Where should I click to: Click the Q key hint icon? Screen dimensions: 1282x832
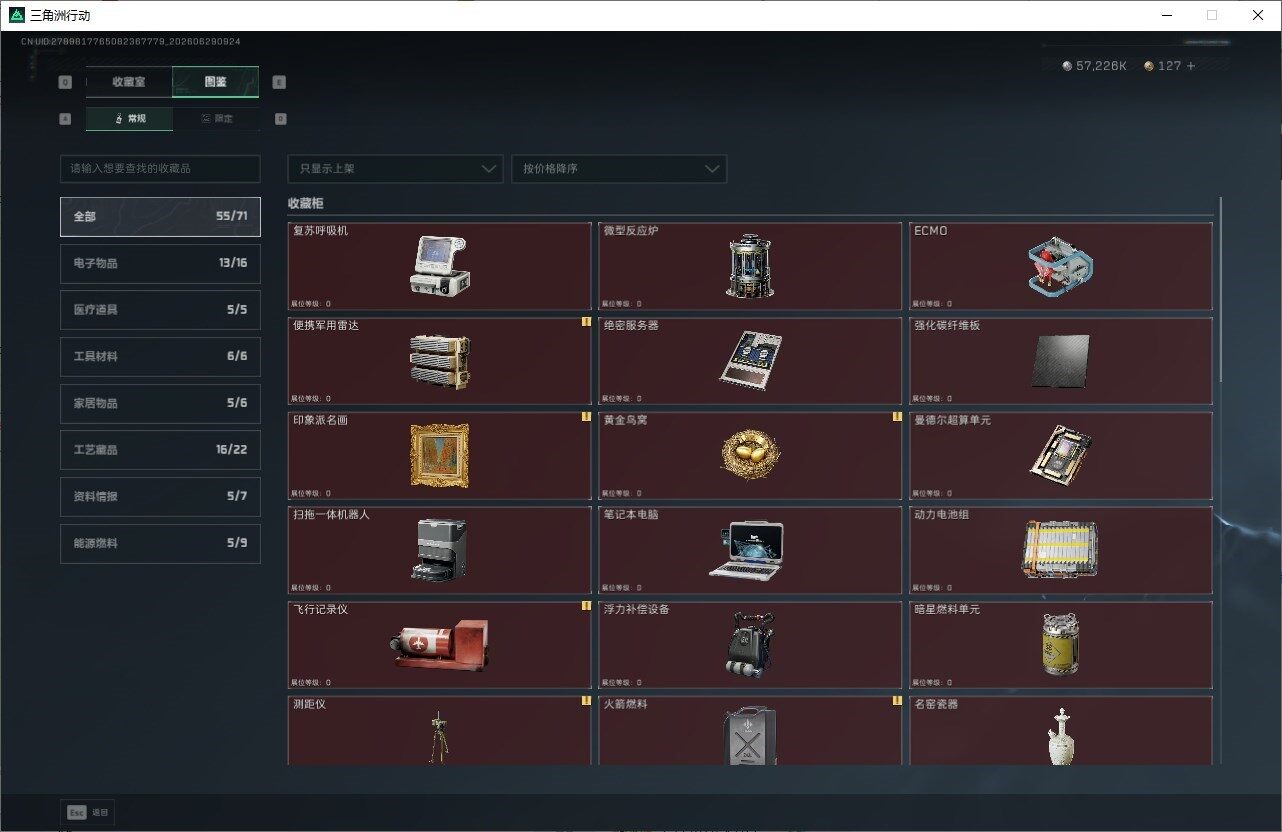[66, 82]
